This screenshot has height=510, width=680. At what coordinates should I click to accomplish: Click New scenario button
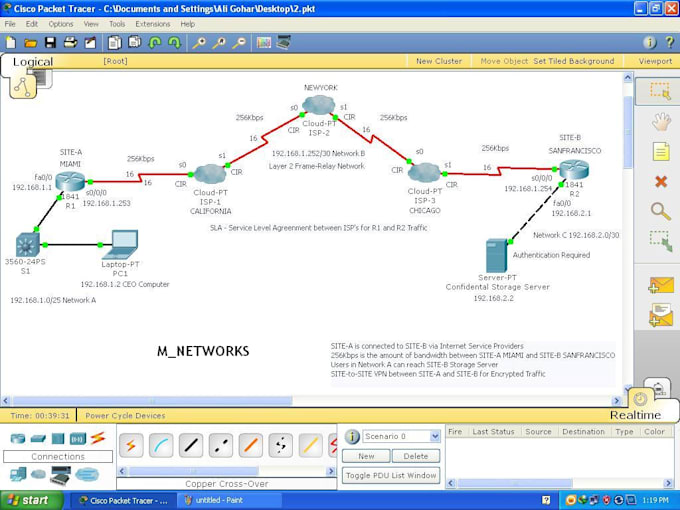click(366, 456)
